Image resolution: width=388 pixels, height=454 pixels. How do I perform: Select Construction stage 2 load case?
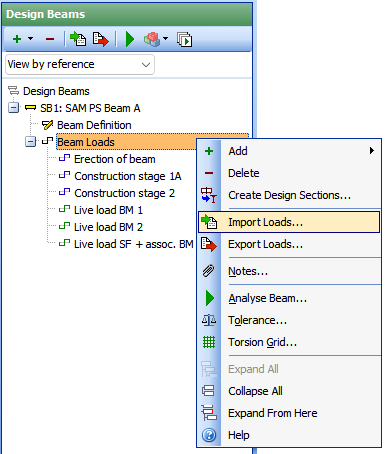tap(124, 193)
